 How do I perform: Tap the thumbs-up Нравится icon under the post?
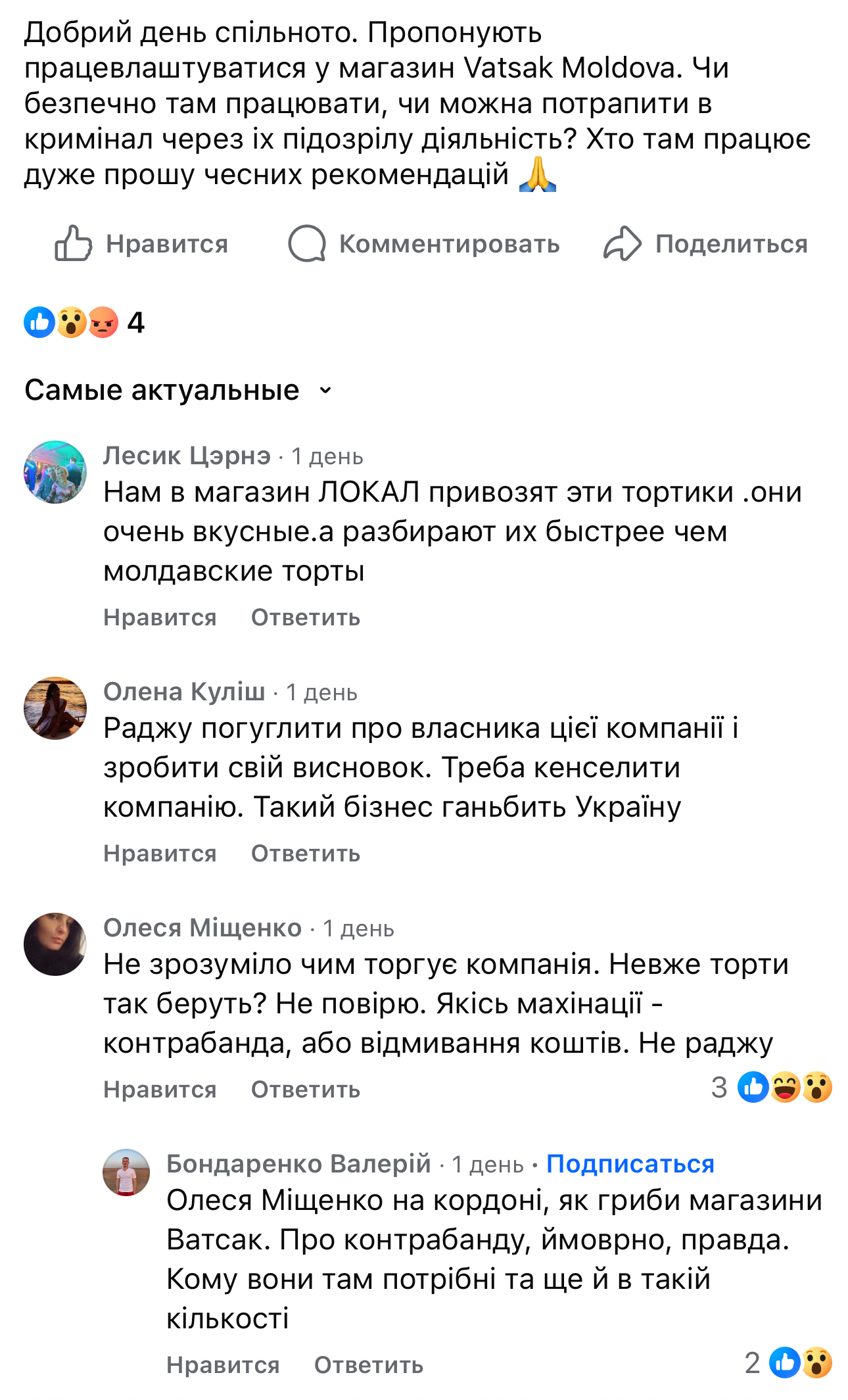[73, 244]
